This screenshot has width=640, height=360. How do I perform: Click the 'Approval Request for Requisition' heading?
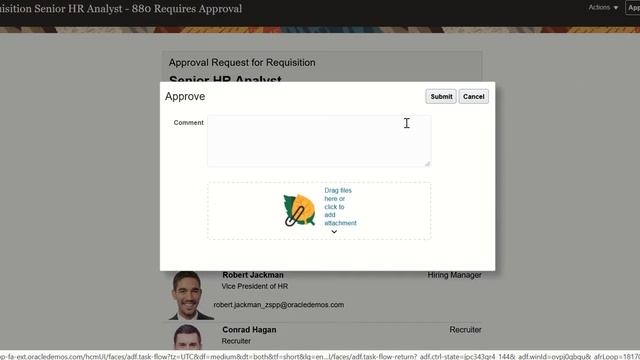(242, 62)
